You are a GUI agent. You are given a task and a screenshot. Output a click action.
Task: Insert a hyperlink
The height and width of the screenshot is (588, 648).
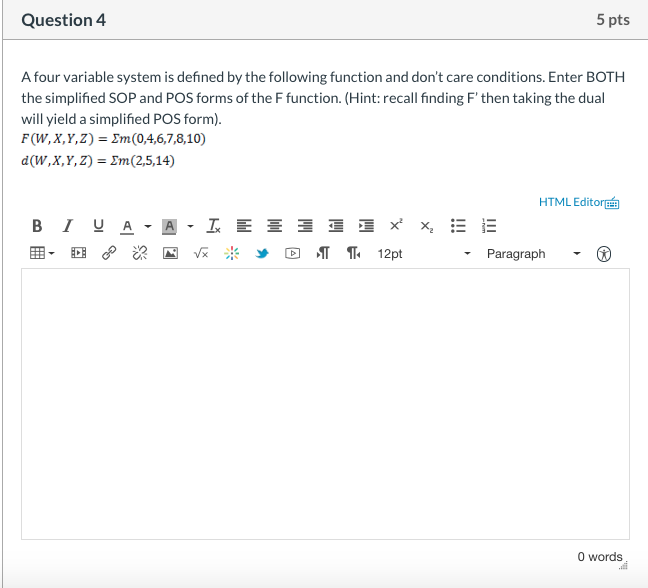[x=109, y=253]
